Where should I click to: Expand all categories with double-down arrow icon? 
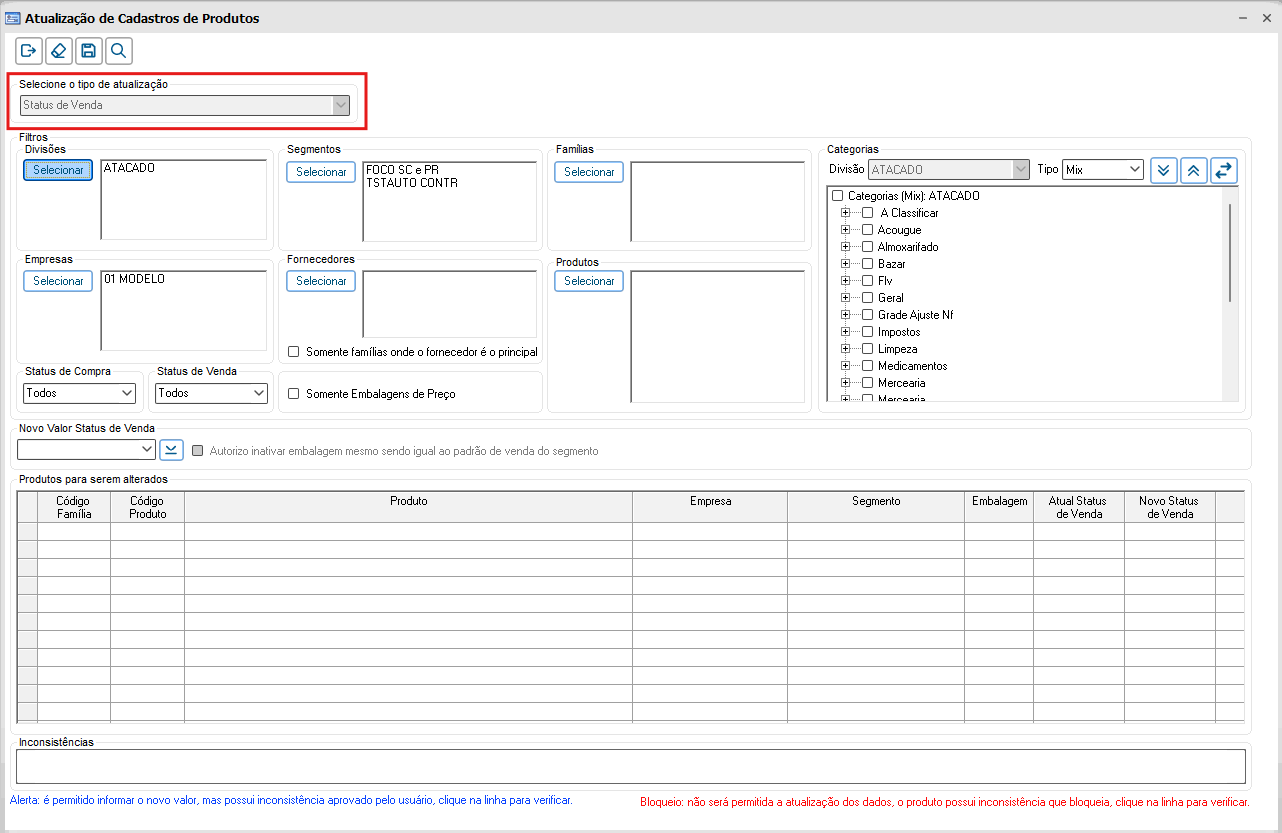point(1164,170)
